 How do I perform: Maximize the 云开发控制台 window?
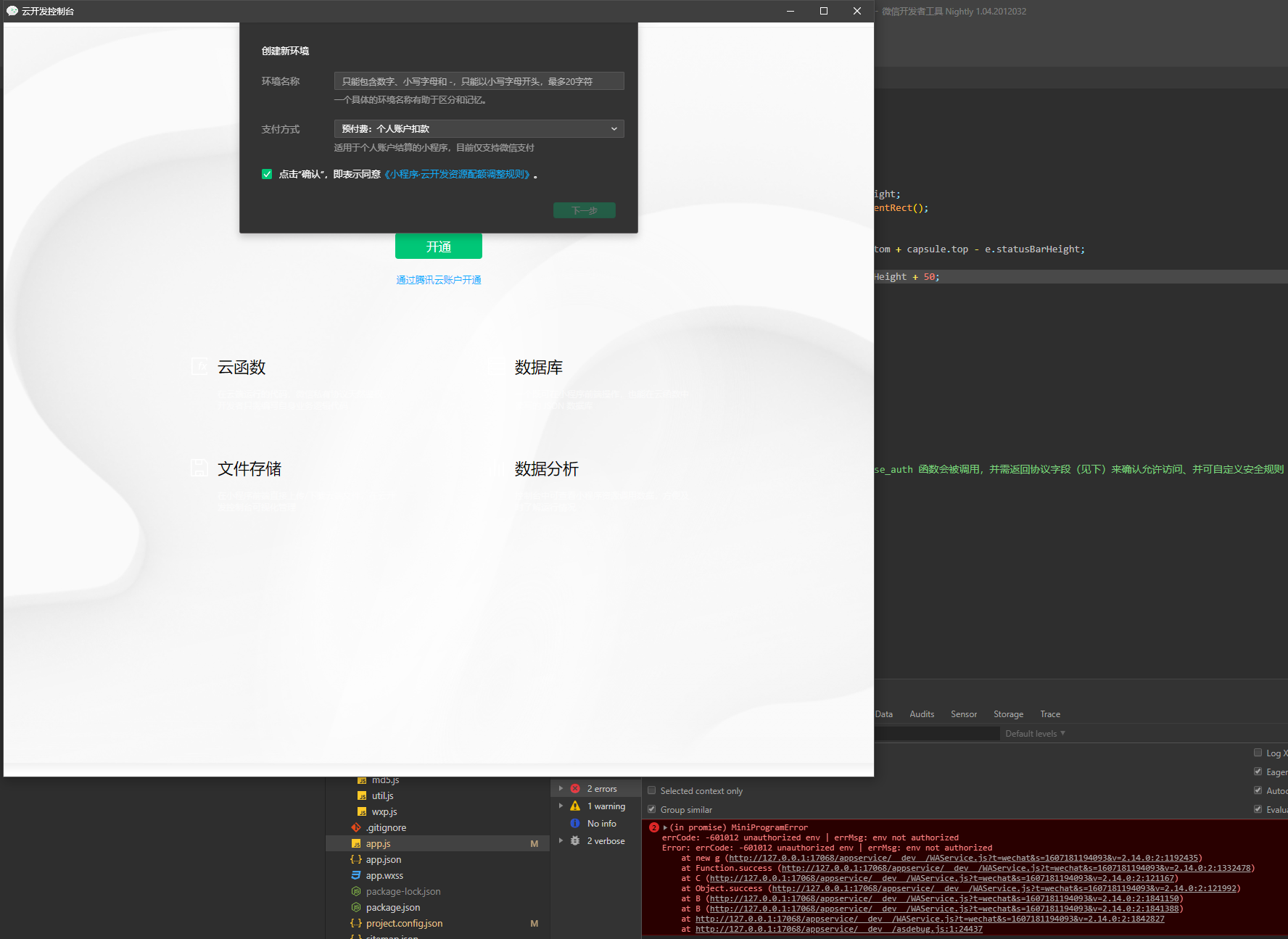point(824,11)
